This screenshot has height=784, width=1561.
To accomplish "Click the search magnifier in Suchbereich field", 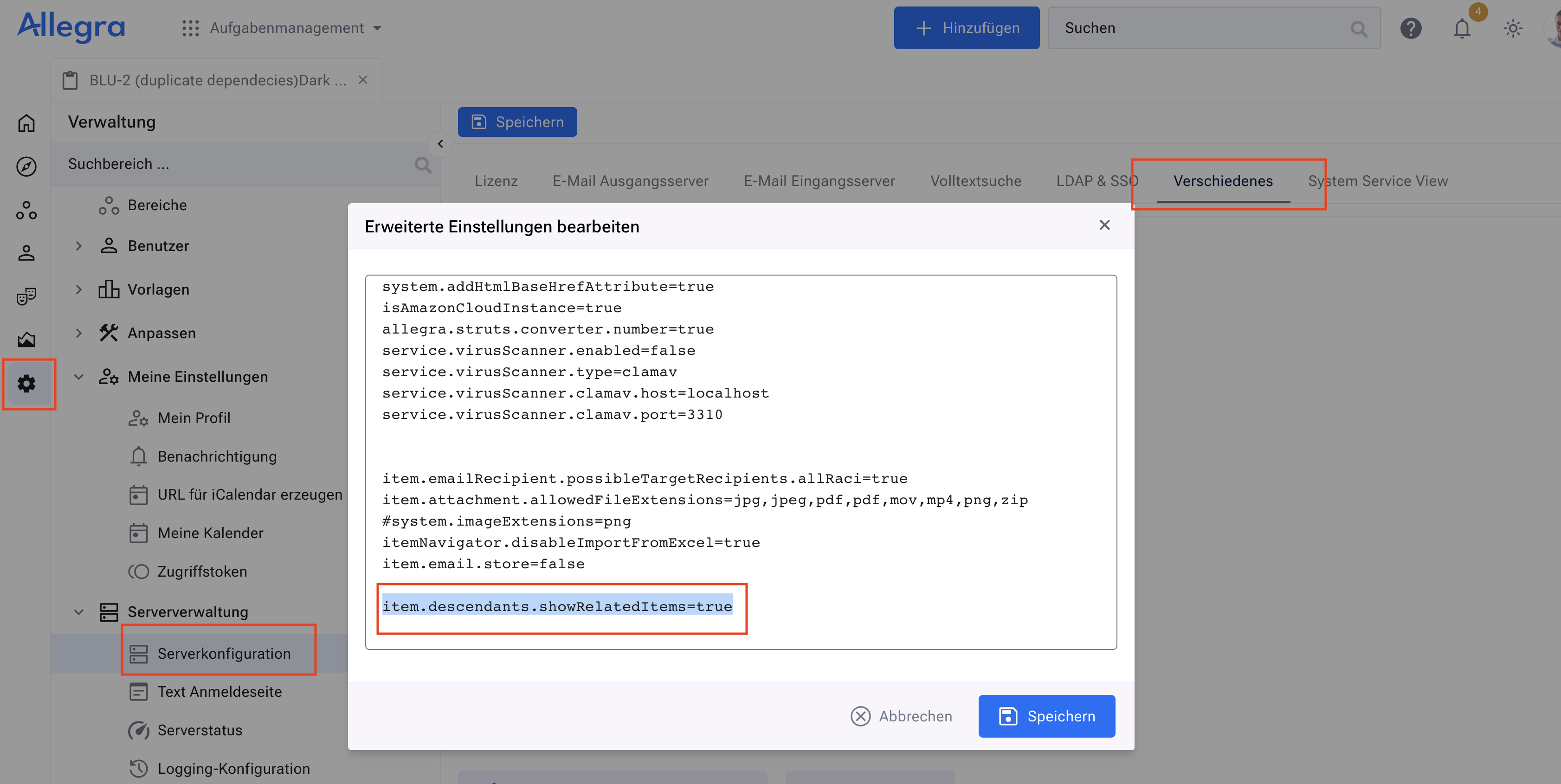I will 422,165.
